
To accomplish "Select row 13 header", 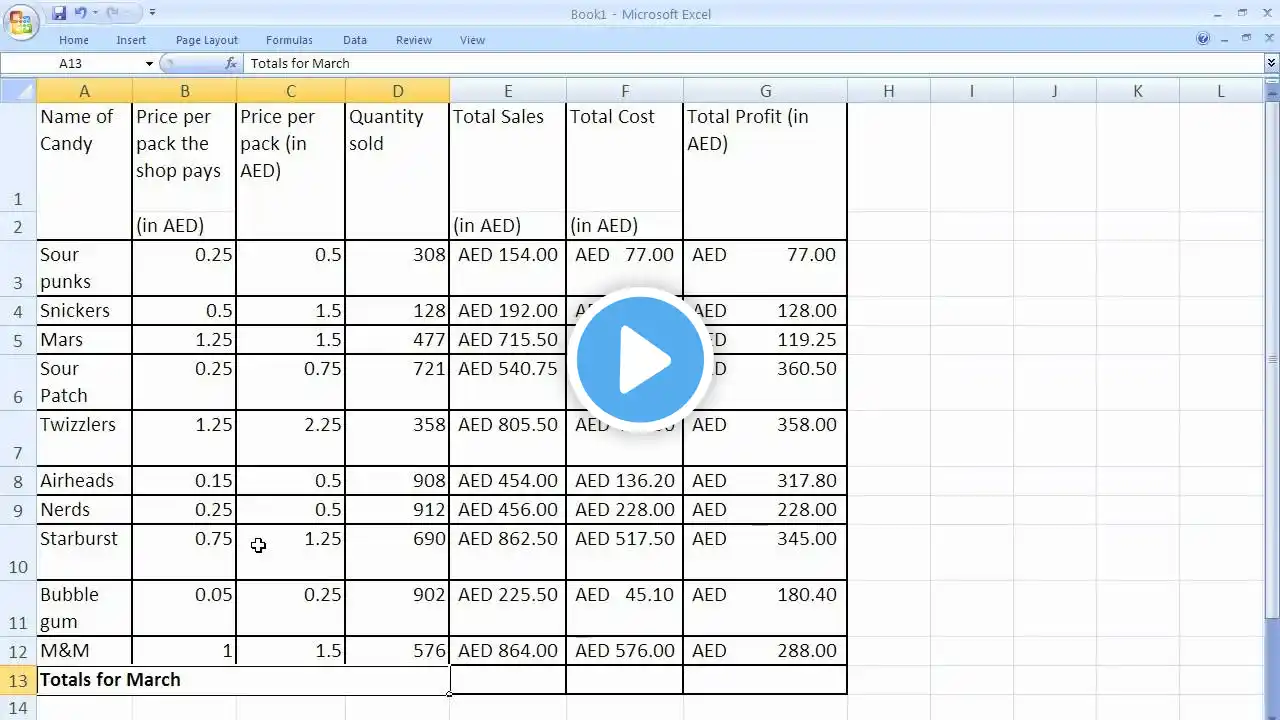I will [18, 680].
